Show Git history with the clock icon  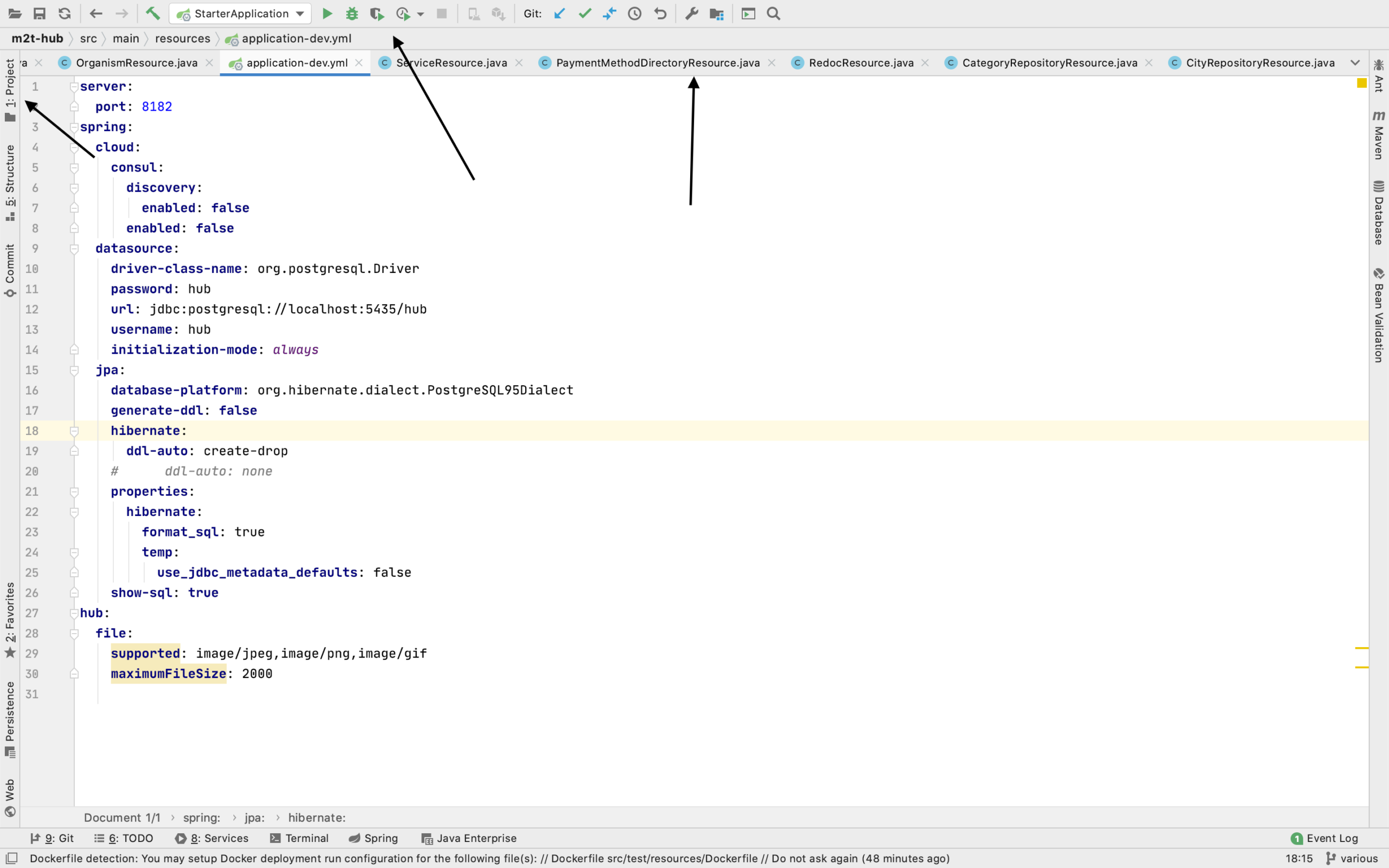click(635, 14)
